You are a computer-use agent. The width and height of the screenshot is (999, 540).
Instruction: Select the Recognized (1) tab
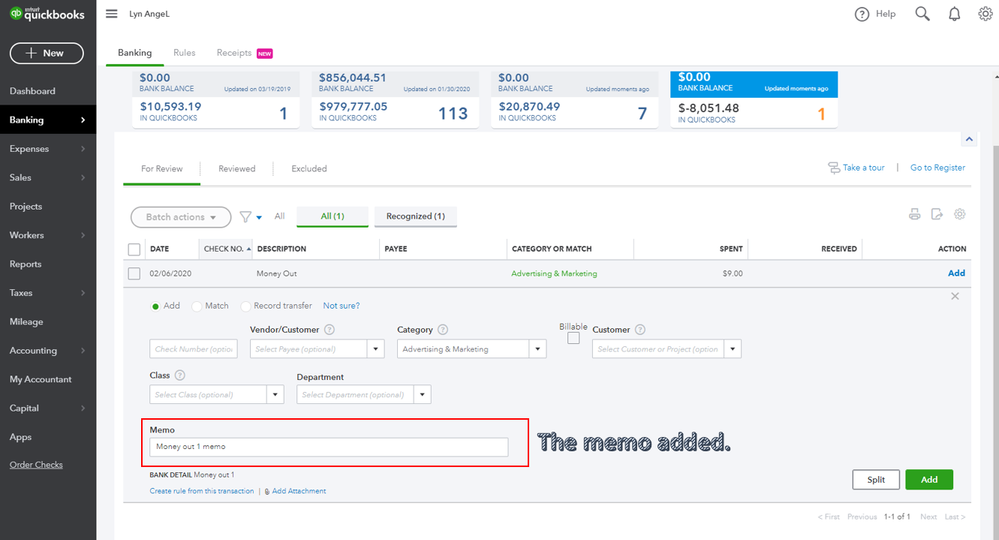point(415,217)
